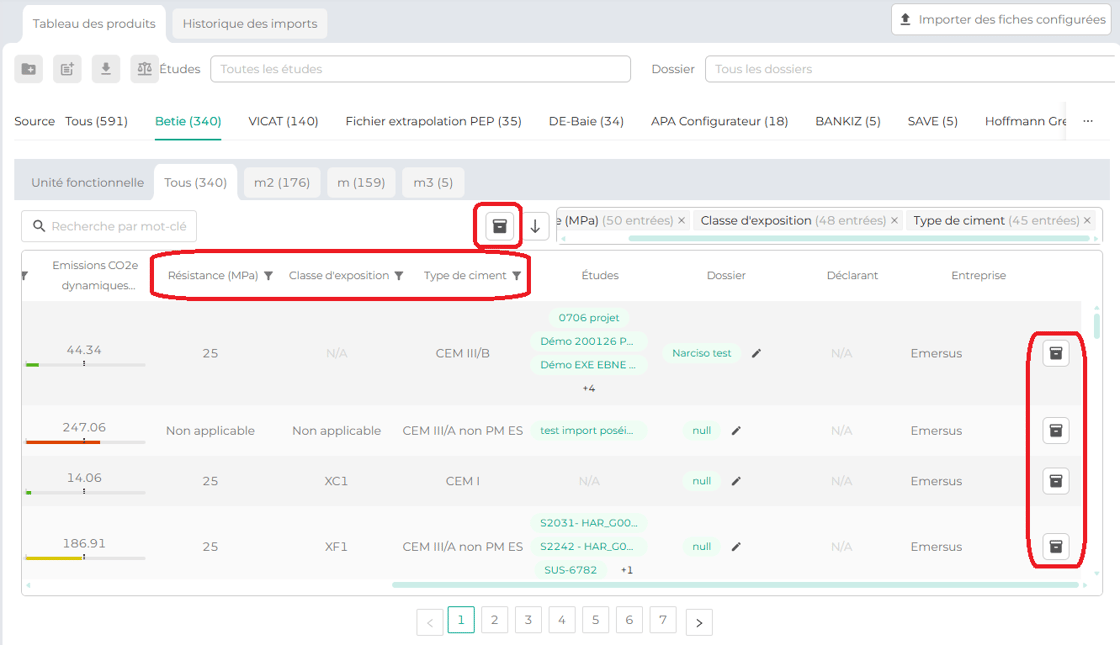Select the Fichier extrapolation PEP (35) source
Screen dimensions: 1120x645
pos(434,121)
